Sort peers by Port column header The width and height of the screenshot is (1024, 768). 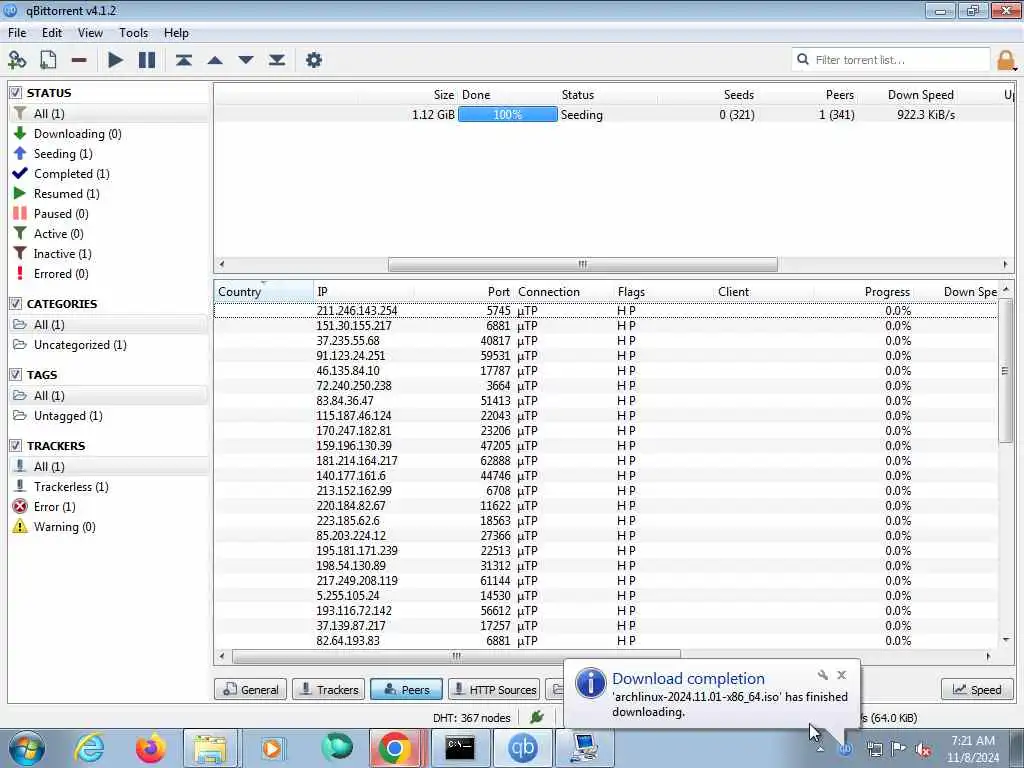point(464,292)
